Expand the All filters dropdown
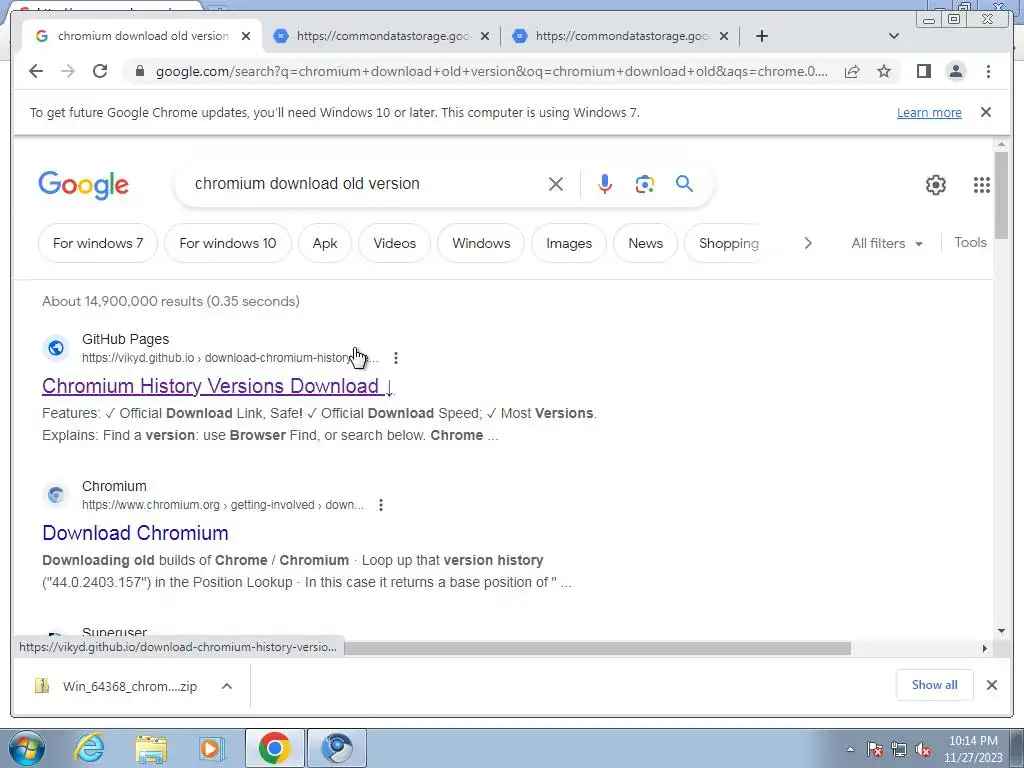Screen dimensions: 1024x768 click(887, 243)
